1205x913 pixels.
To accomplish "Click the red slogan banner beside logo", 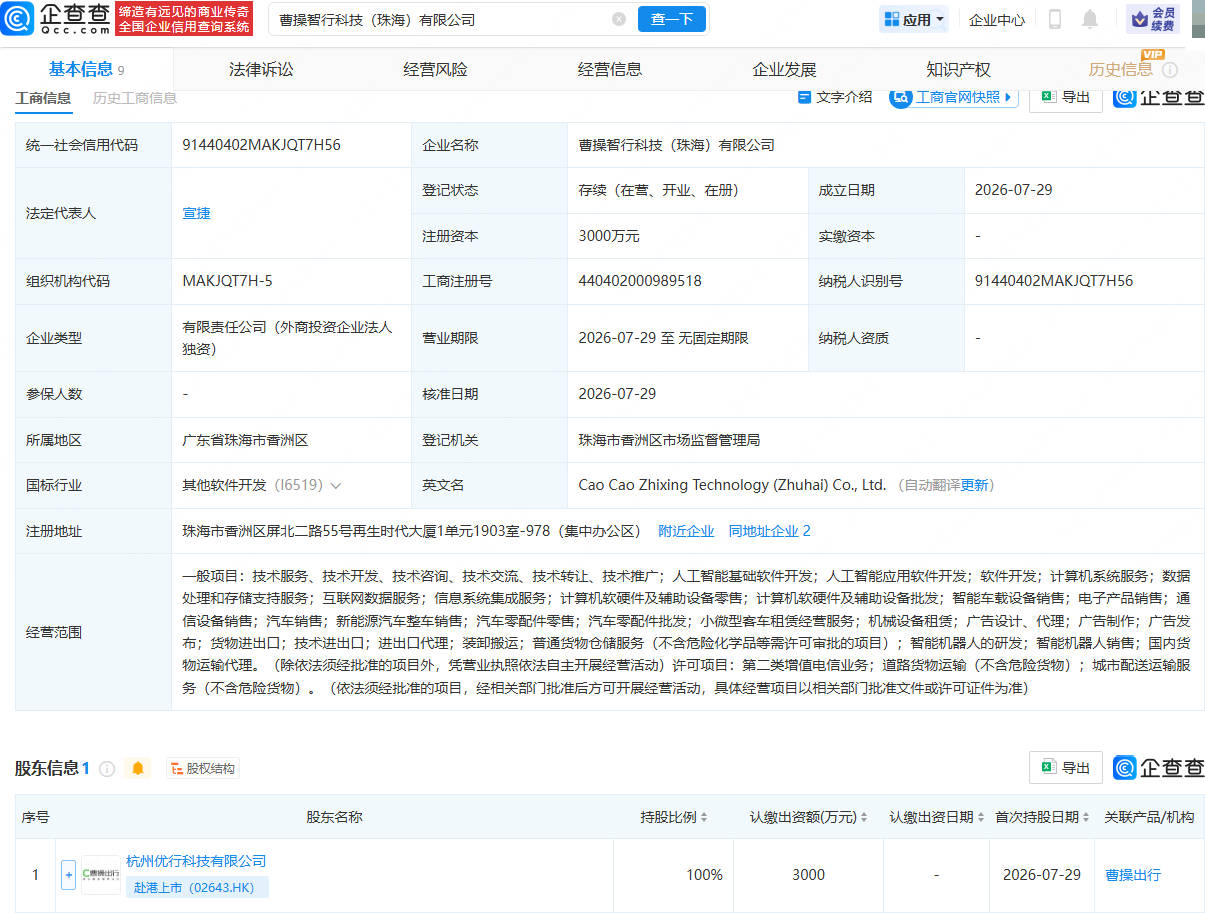I will [x=185, y=19].
